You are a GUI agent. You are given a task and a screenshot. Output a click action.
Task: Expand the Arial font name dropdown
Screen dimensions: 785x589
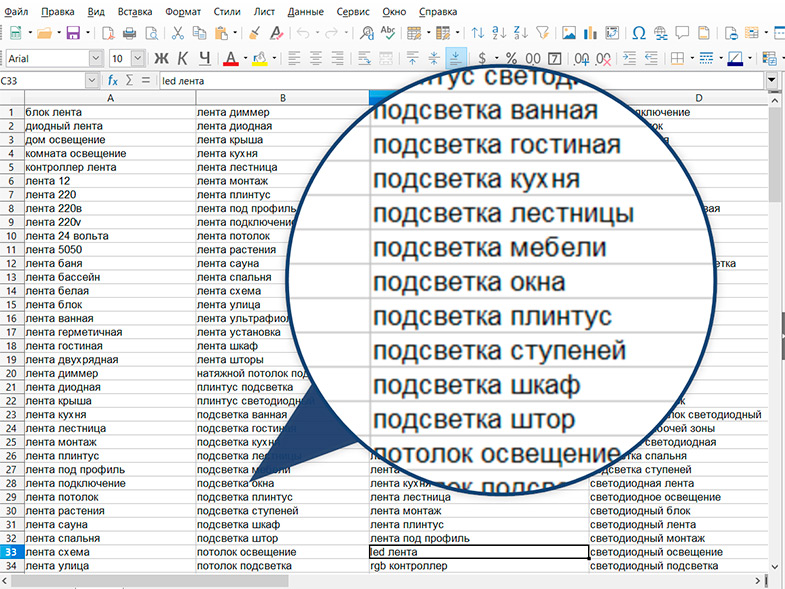coord(96,59)
